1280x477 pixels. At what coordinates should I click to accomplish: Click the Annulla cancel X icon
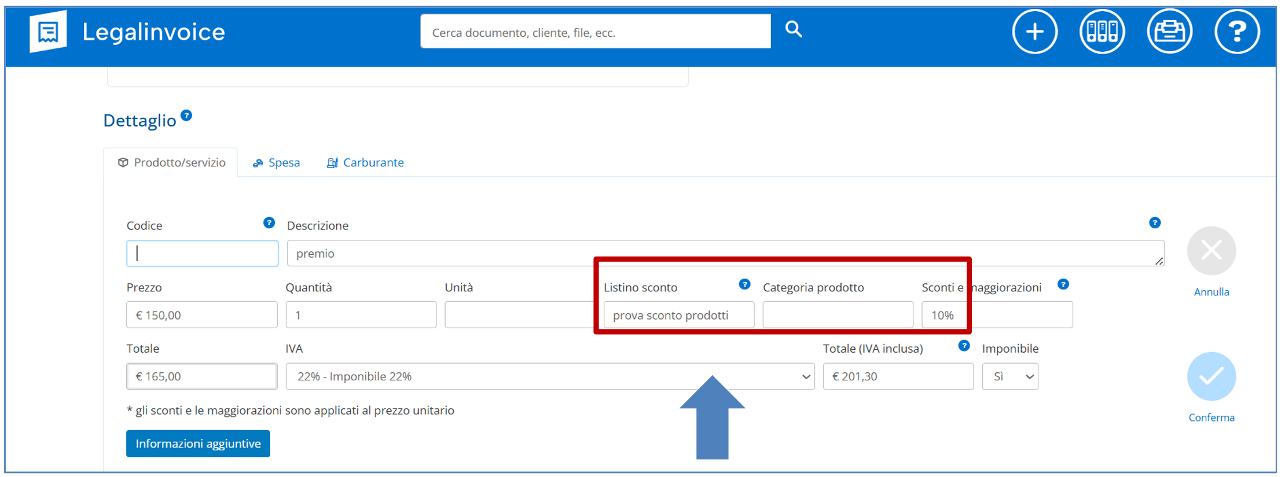(x=1211, y=251)
